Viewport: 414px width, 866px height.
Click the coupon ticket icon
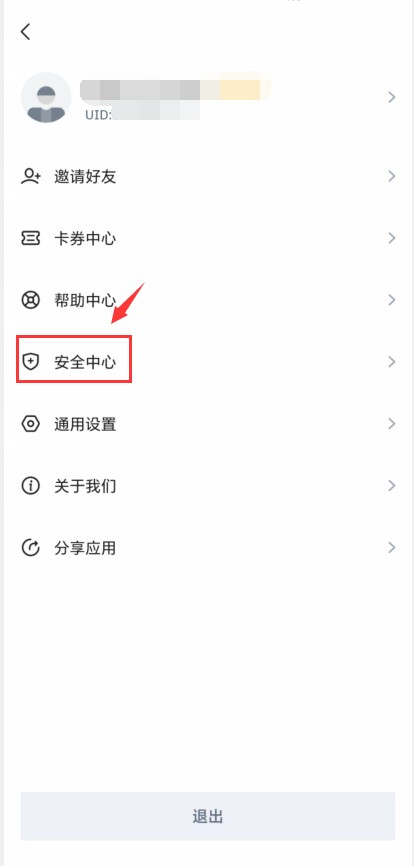(30, 239)
